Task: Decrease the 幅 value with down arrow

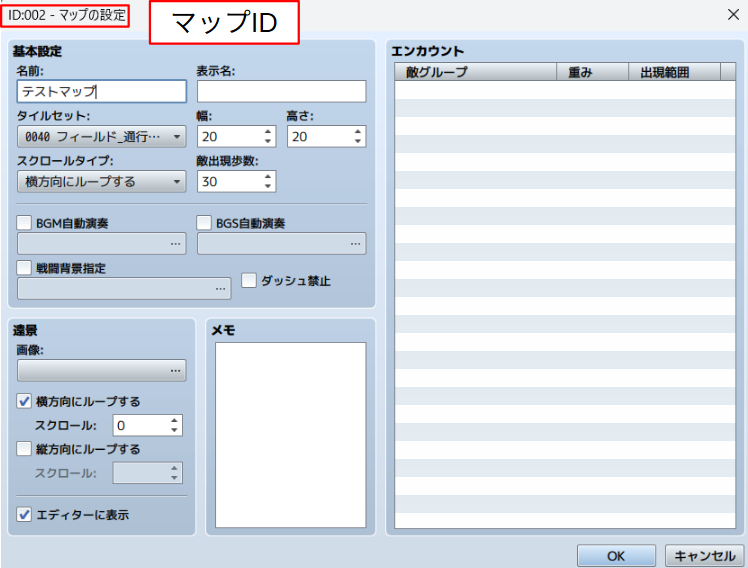Action: click(268, 142)
